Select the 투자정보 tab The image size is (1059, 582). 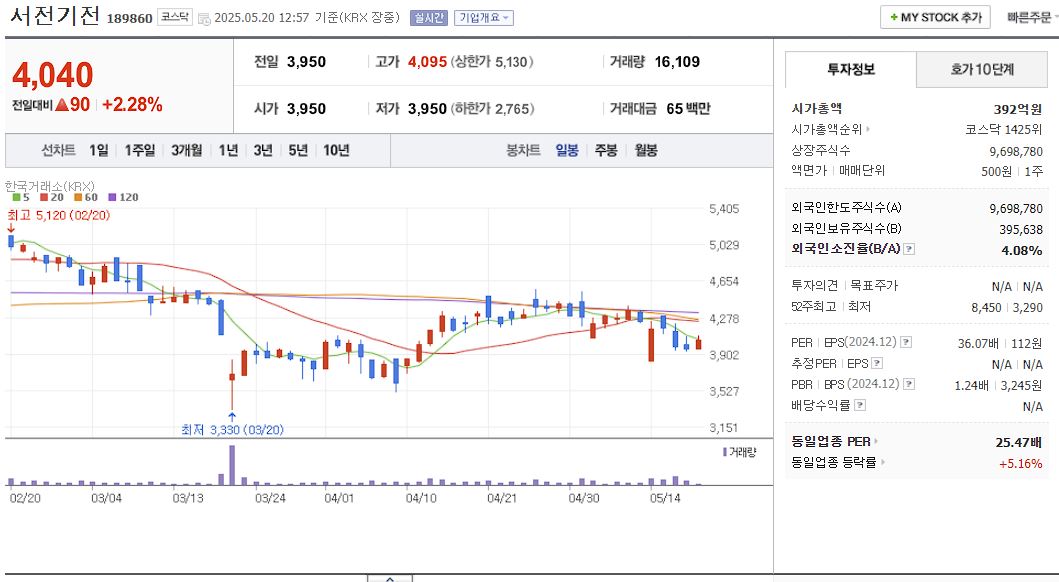(850, 69)
